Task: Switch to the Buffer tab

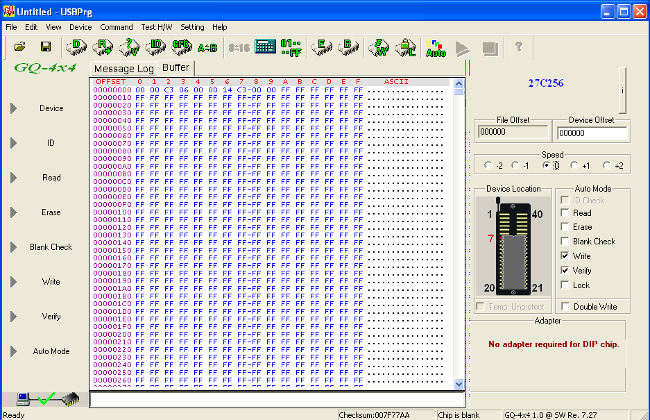Action: pos(176,68)
